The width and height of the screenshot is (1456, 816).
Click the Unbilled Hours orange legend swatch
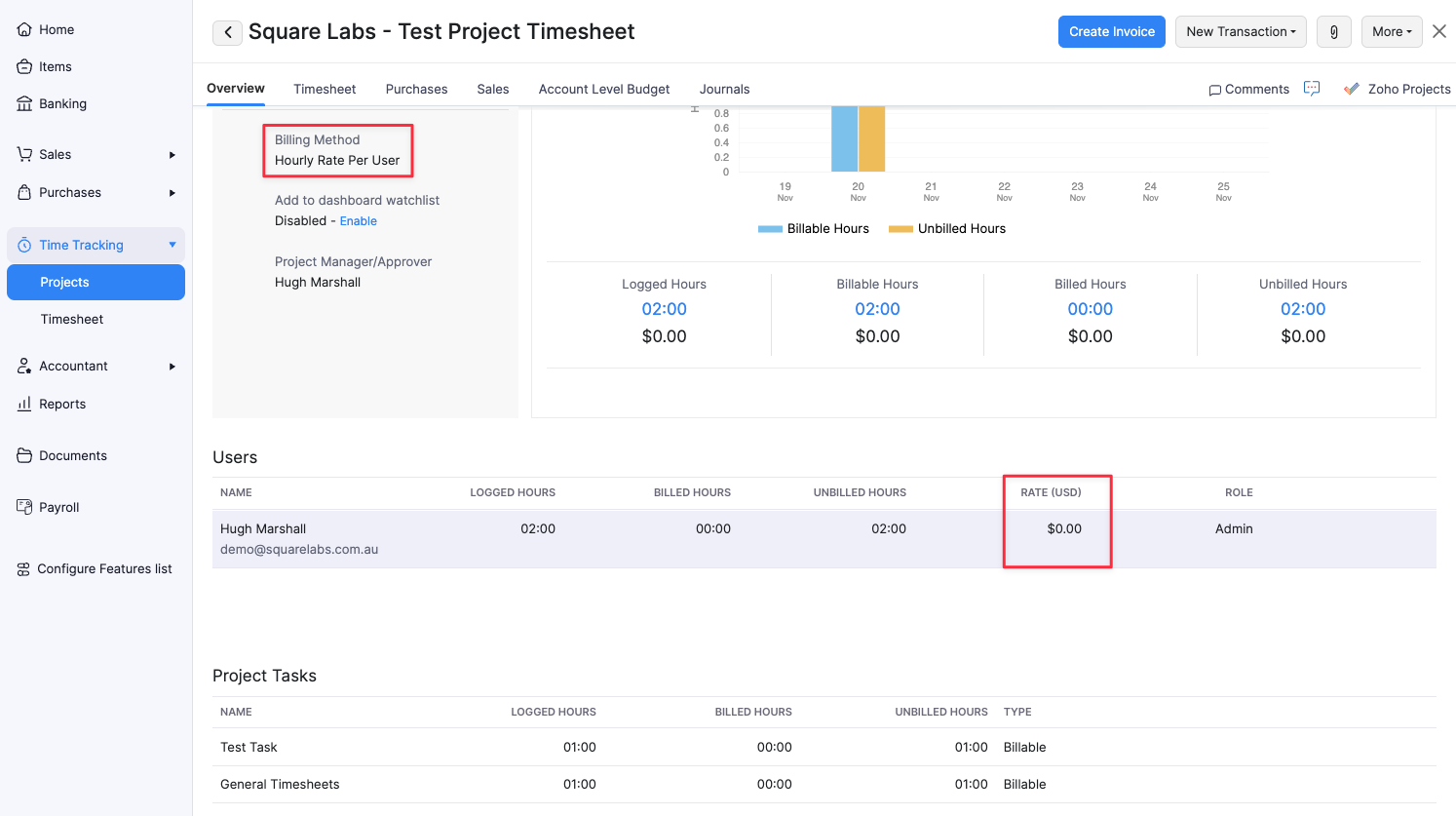(900, 229)
